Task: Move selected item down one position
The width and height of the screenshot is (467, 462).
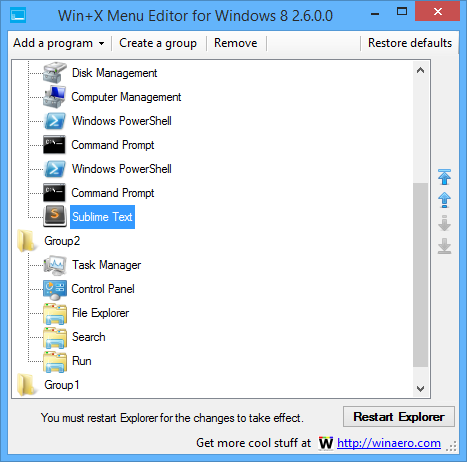Action: (444, 223)
